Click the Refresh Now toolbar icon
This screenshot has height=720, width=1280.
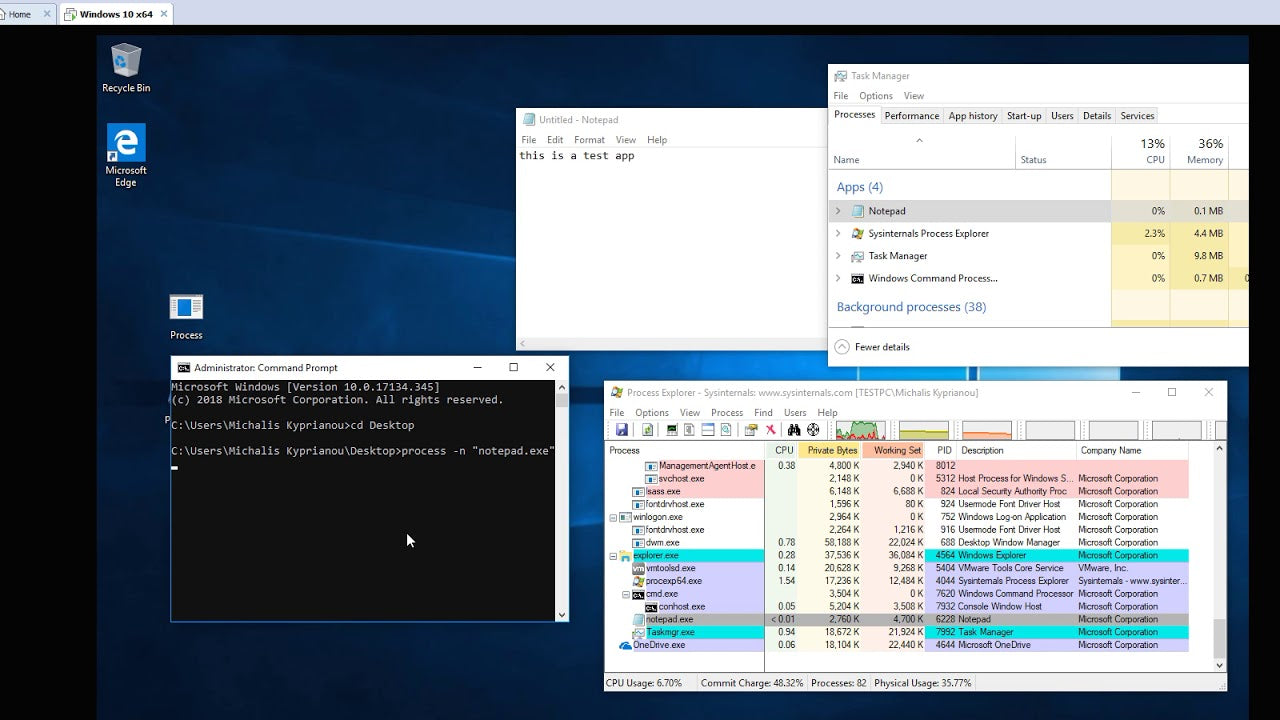pos(647,430)
